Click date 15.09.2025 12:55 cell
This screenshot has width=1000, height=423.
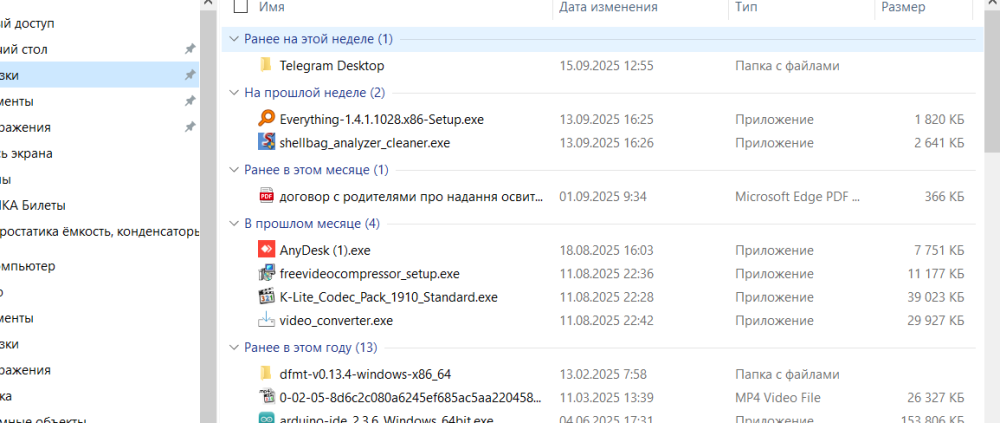606,65
